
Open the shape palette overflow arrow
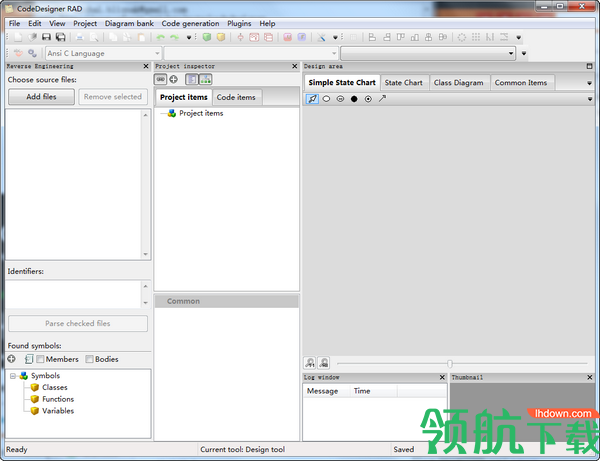click(589, 99)
